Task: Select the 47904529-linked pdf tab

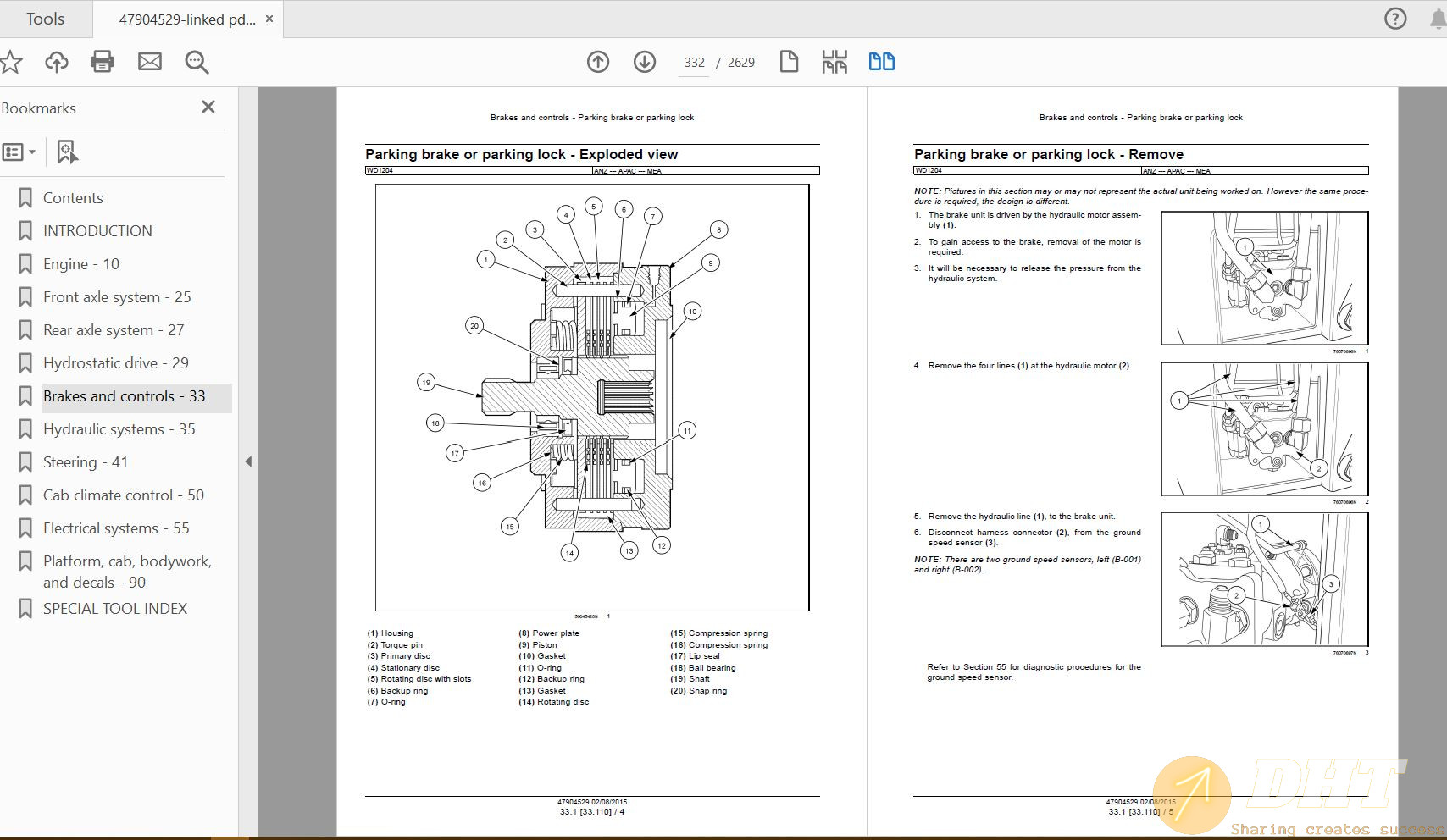Action: click(x=186, y=19)
